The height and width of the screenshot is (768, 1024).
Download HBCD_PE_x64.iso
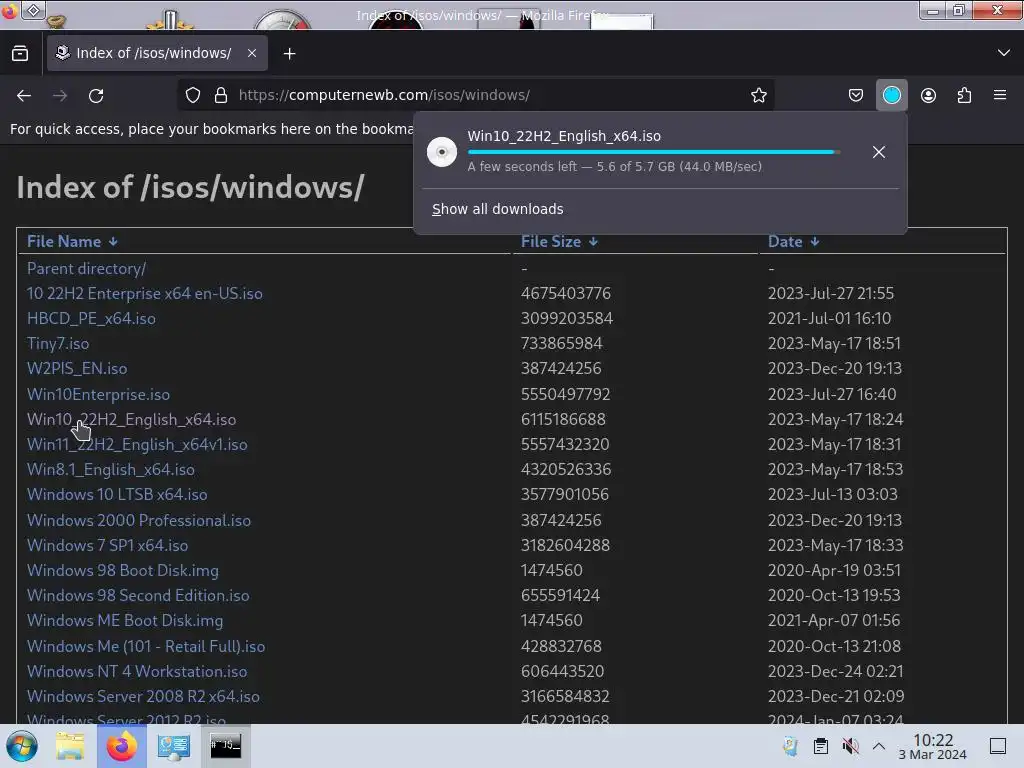[x=91, y=319]
